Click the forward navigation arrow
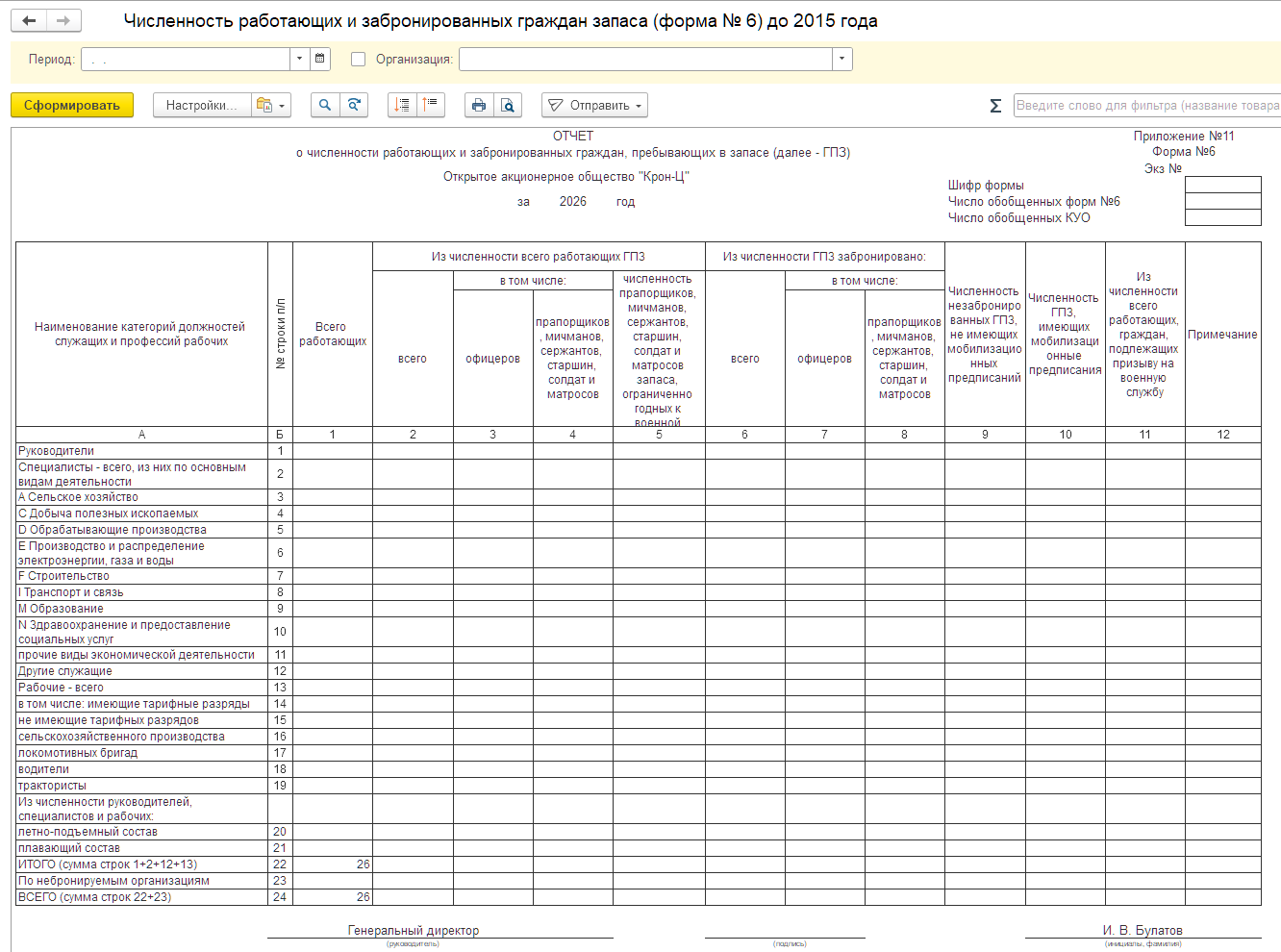The width and height of the screenshot is (1281, 952). click(63, 21)
